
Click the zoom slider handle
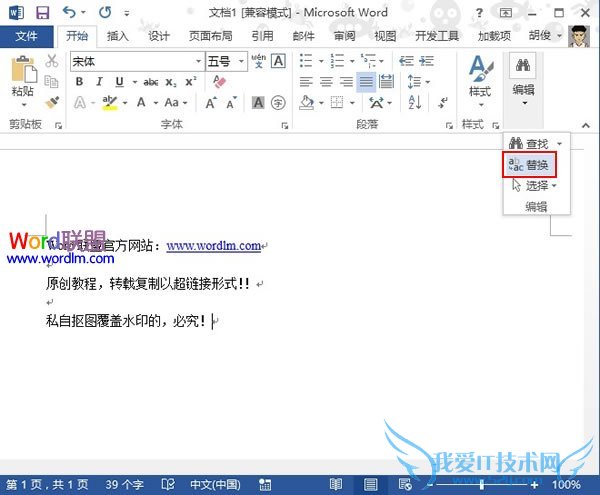(482, 485)
